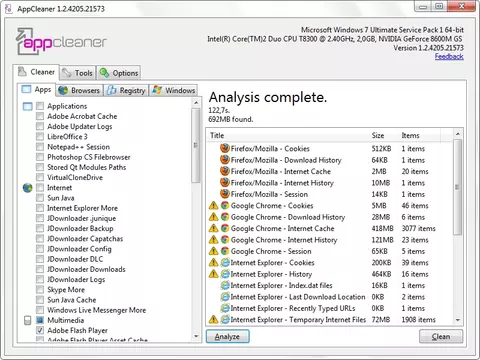Open the Feedback link
The width and height of the screenshot is (480, 360).
449,56
